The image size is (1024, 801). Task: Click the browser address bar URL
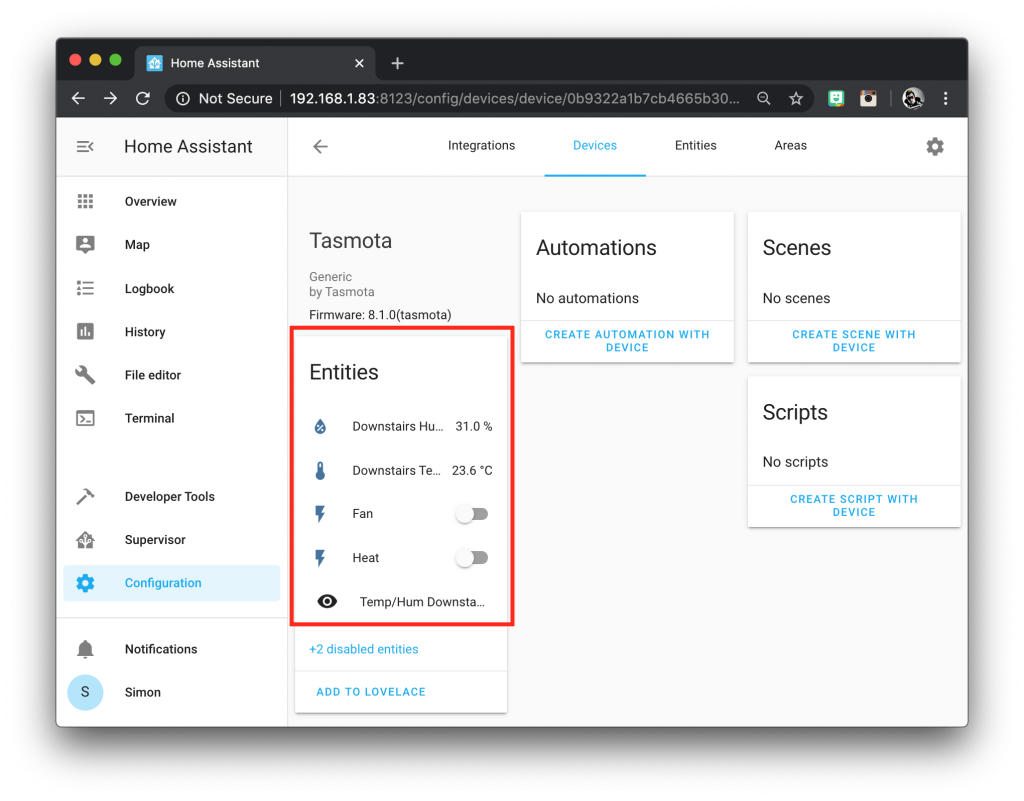point(515,99)
